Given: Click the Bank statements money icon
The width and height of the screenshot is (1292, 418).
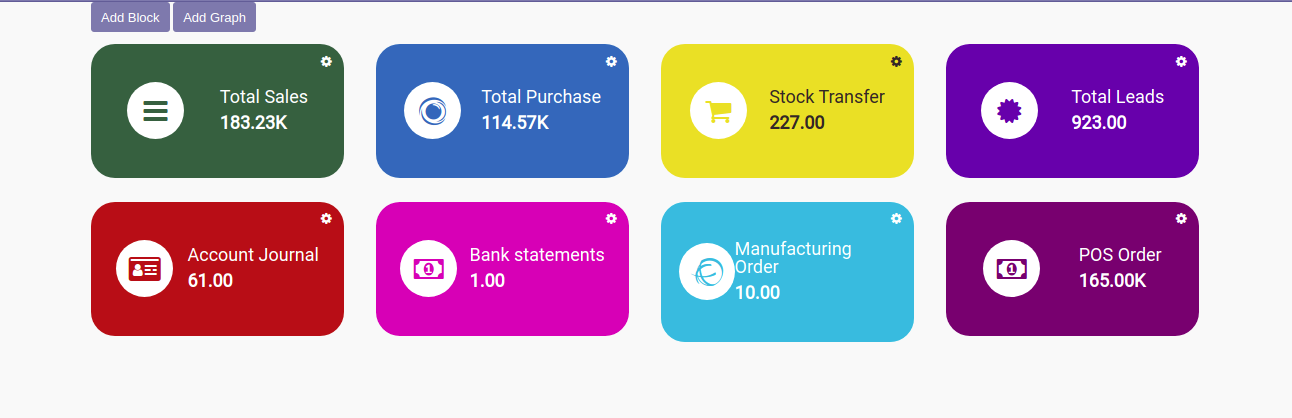Looking at the screenshot, I should click(428, 269).
